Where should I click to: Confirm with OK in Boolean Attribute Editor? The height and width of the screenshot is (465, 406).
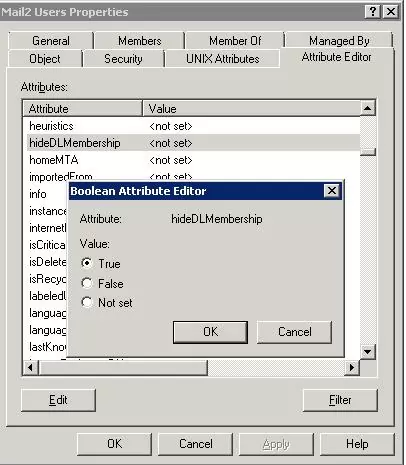(x=210, y=332)
